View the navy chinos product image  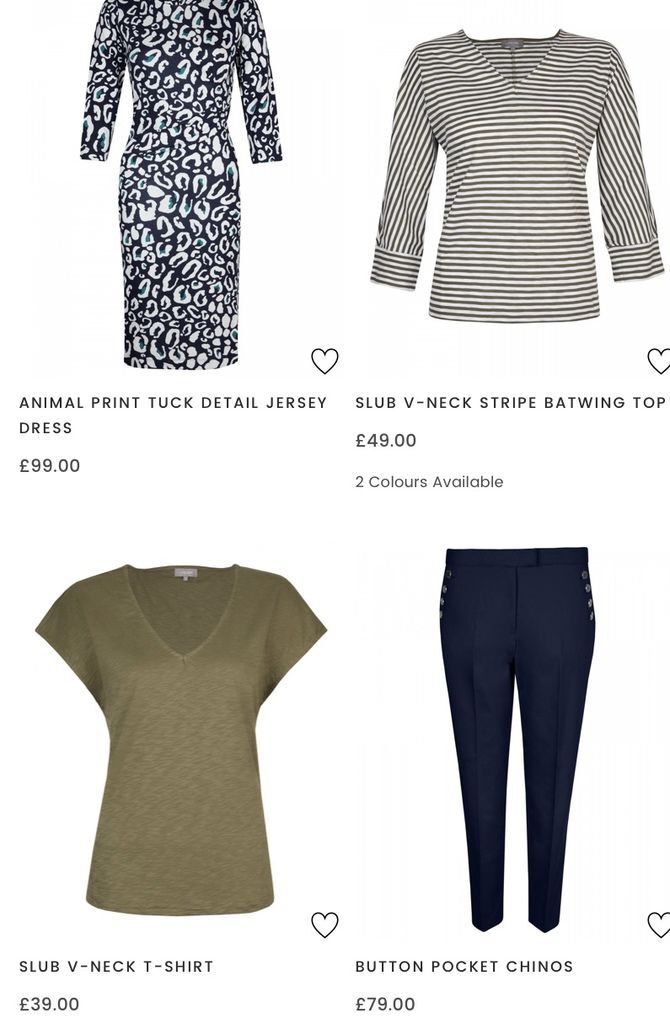tap(517, 739)
